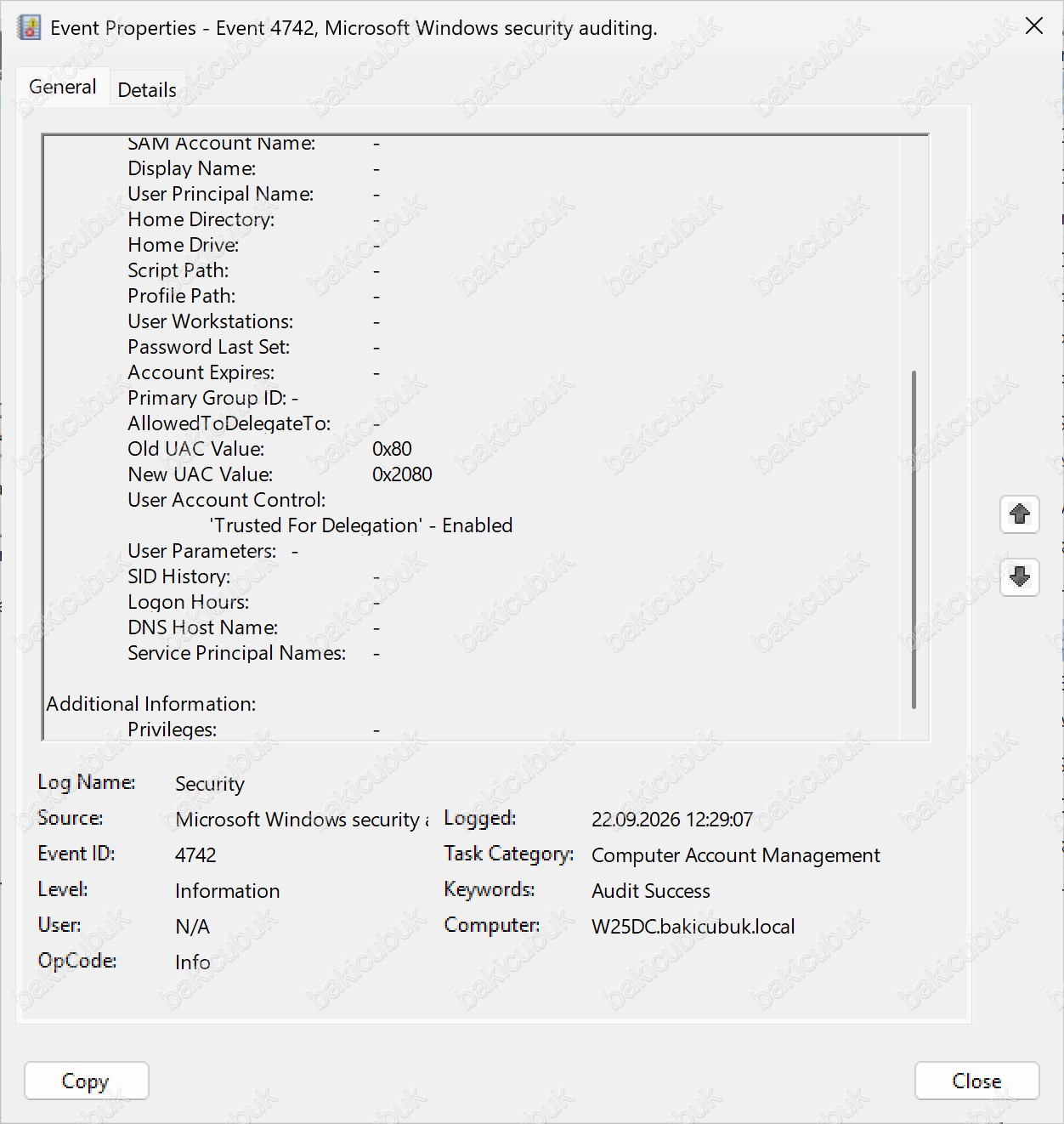The image size is (1064, 1124).
Task: Close the Event Properties window with X
Action: click(1034, 26)
